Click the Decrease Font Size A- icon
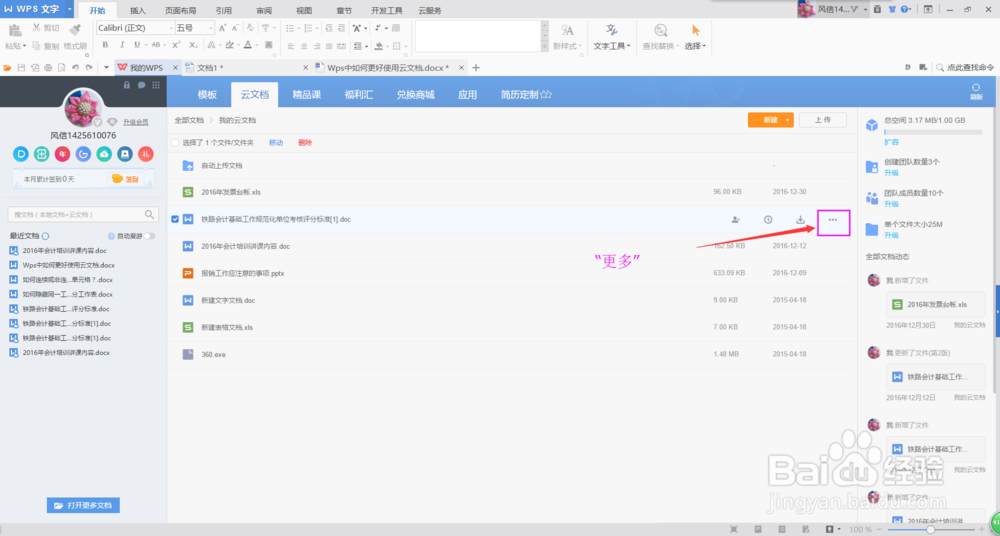 (235, 28)
